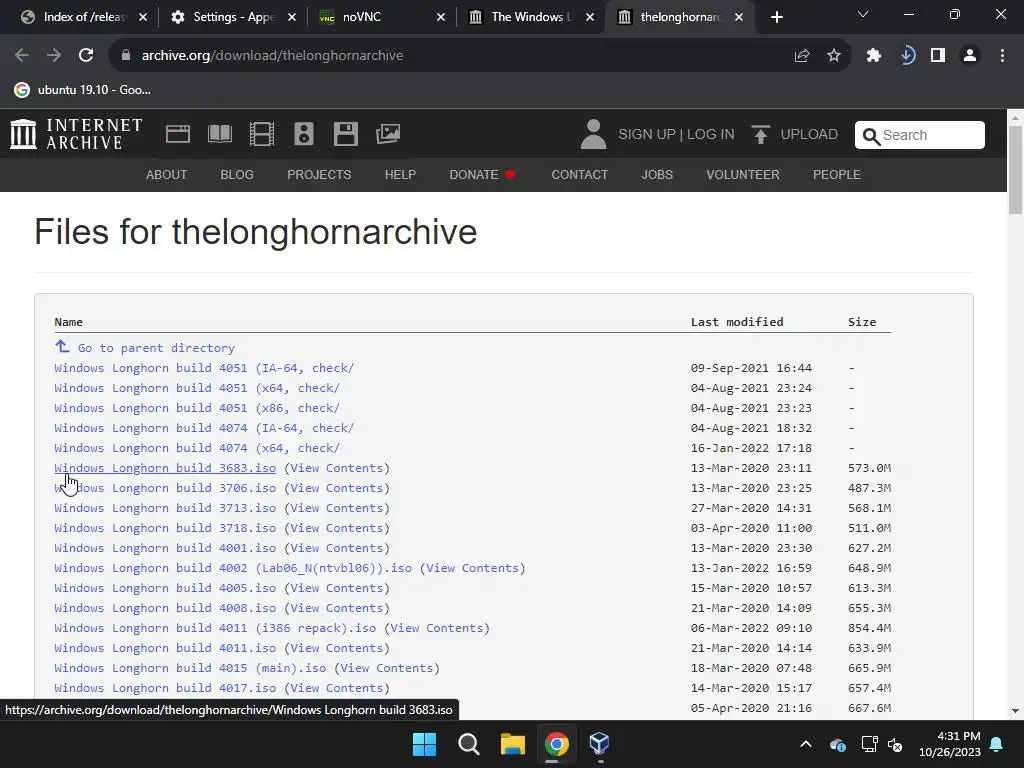Close the noVNC tab

pyautogui.click(x=441, y=17)
